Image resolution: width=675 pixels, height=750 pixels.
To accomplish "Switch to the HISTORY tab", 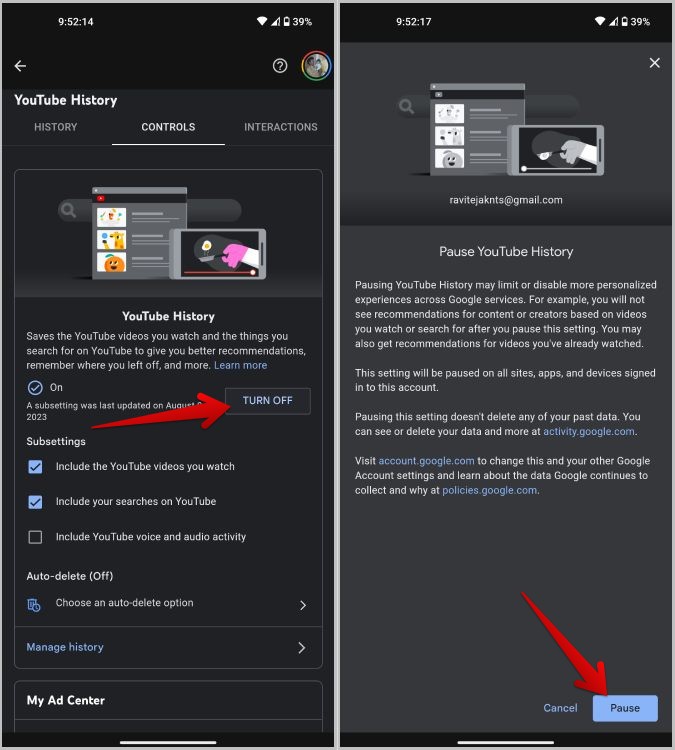I will (x=55, y=127).
